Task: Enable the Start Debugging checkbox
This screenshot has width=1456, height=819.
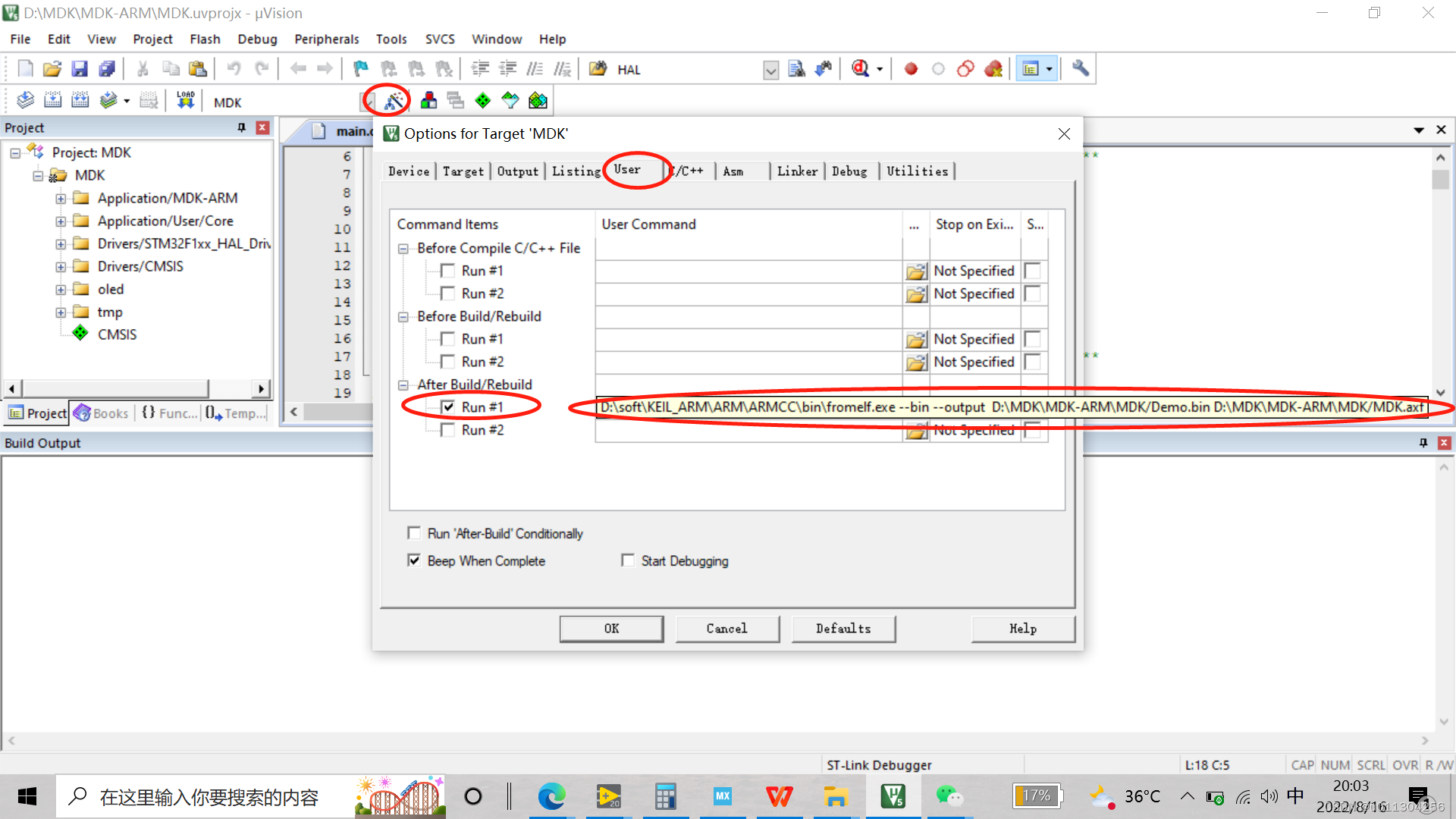Action: tap(628, 560)
